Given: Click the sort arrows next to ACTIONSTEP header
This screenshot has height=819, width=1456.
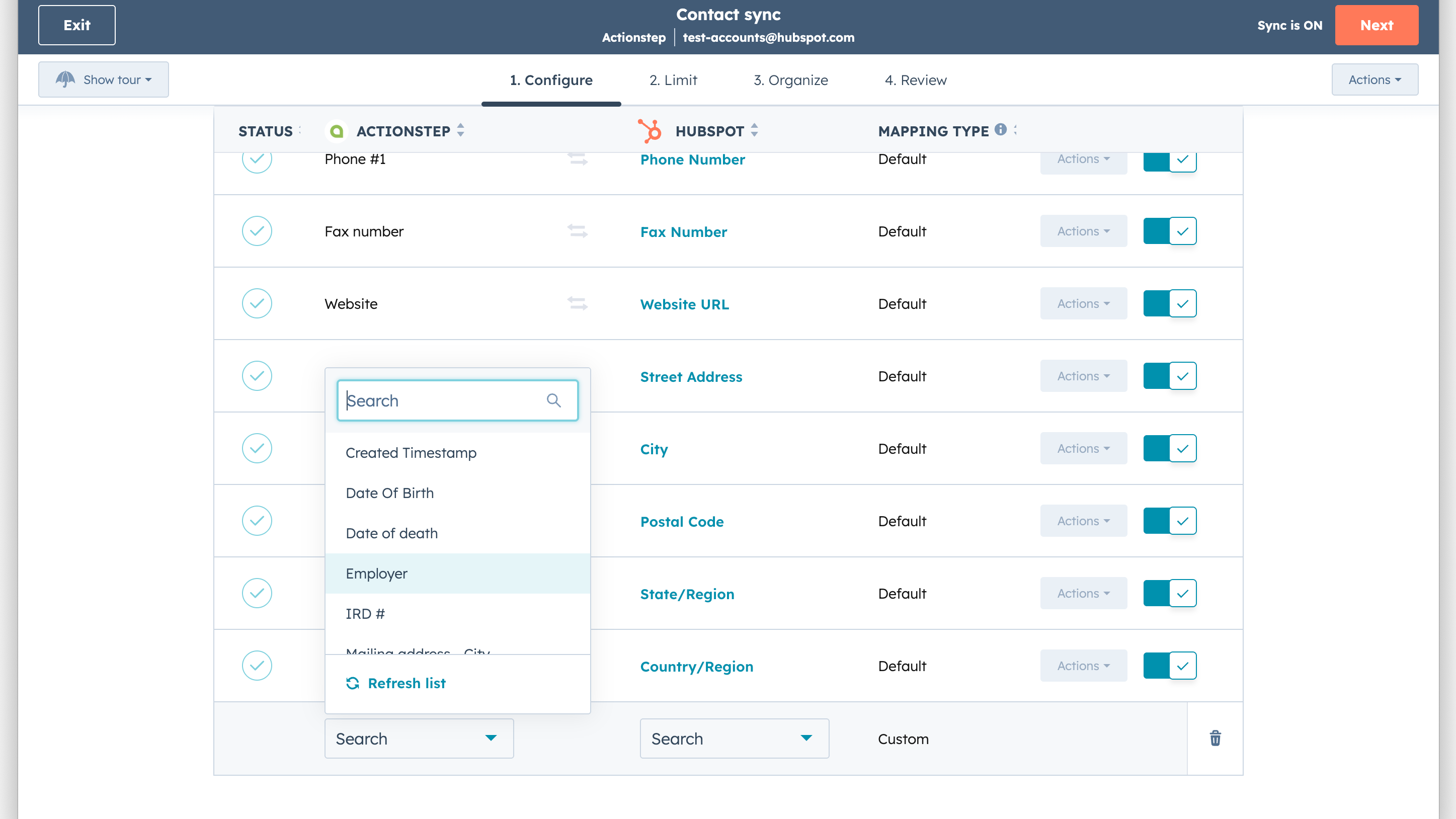Looking at the screenshot, I should [x=461, y=131].
